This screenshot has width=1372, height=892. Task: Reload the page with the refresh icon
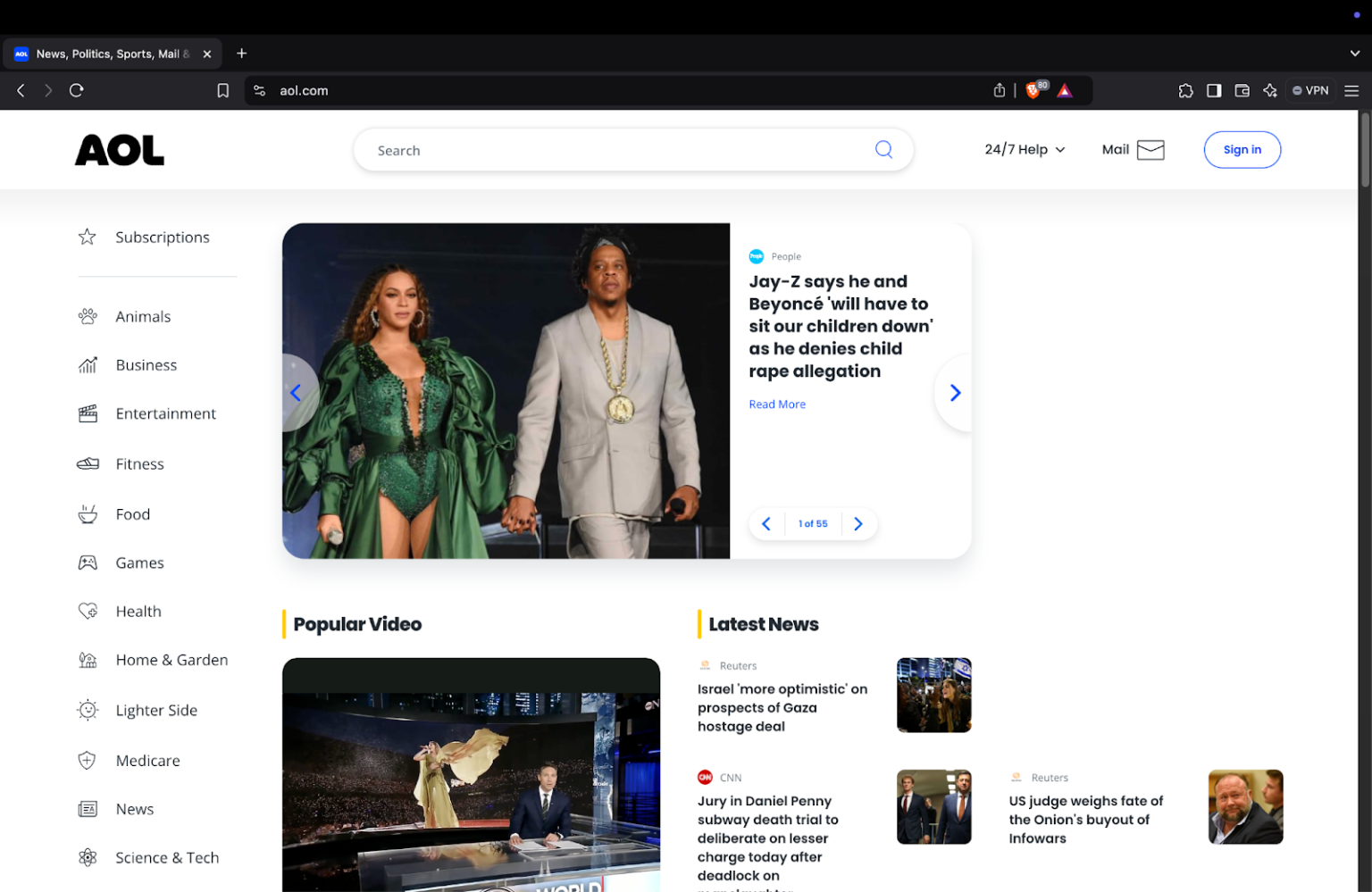click(77, 90)
